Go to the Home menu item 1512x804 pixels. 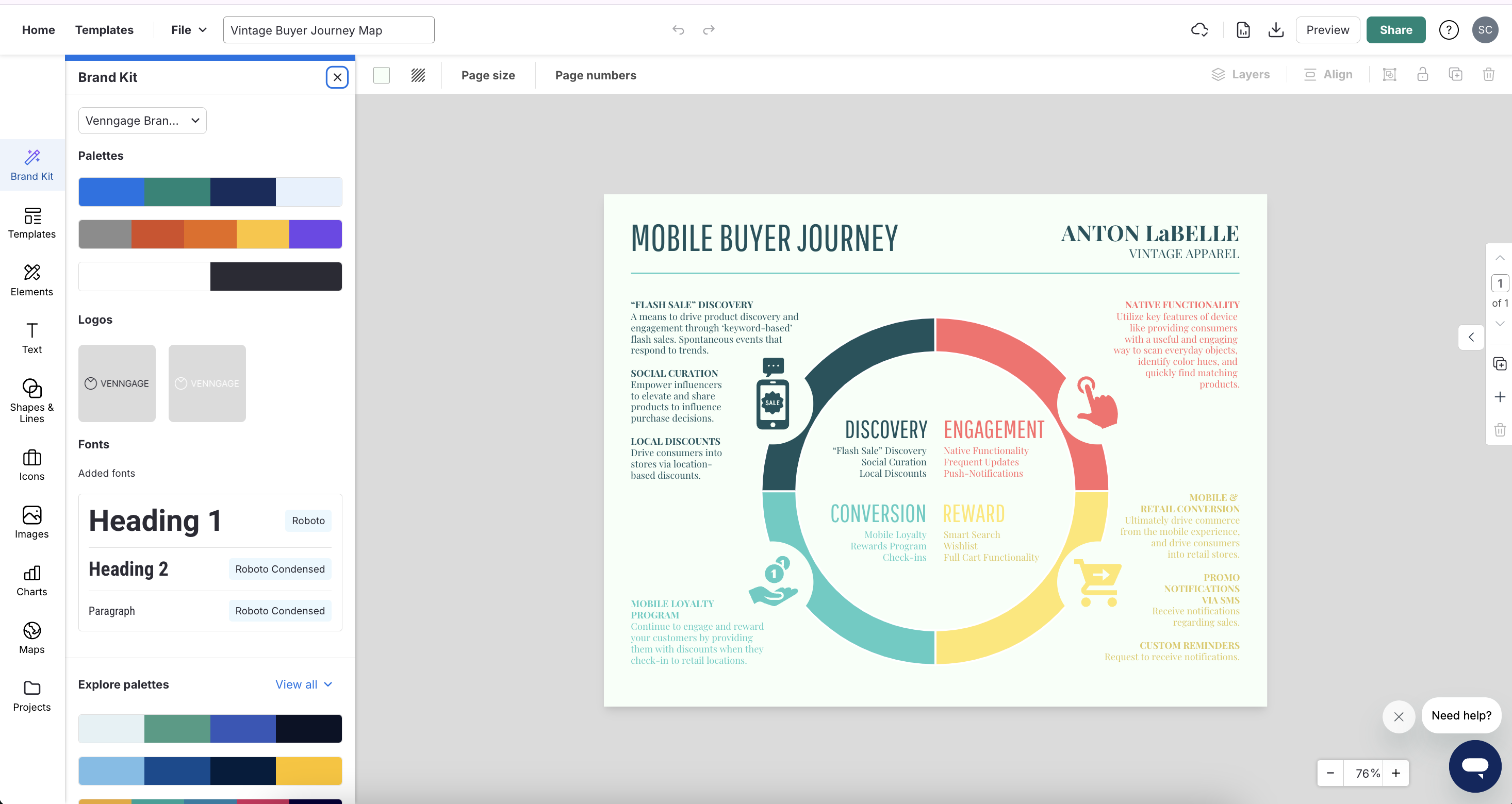coord(38,30)
